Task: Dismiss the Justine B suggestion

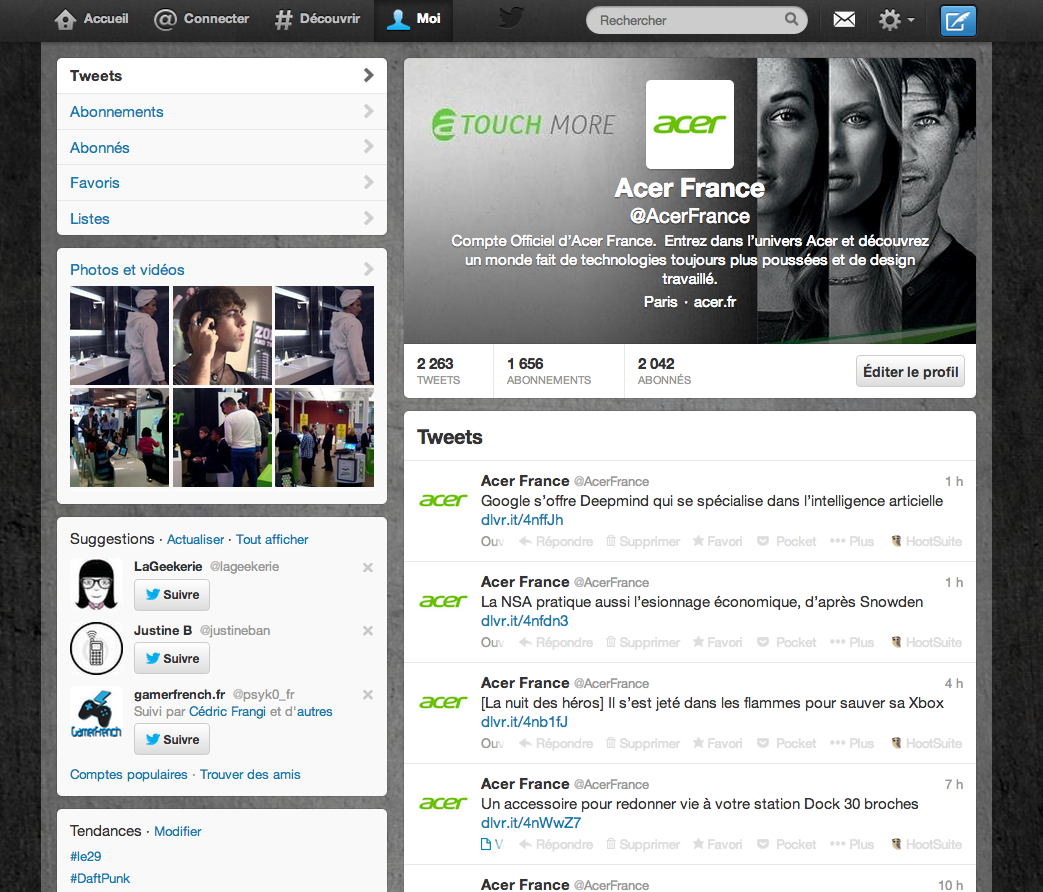Action: 368,631
